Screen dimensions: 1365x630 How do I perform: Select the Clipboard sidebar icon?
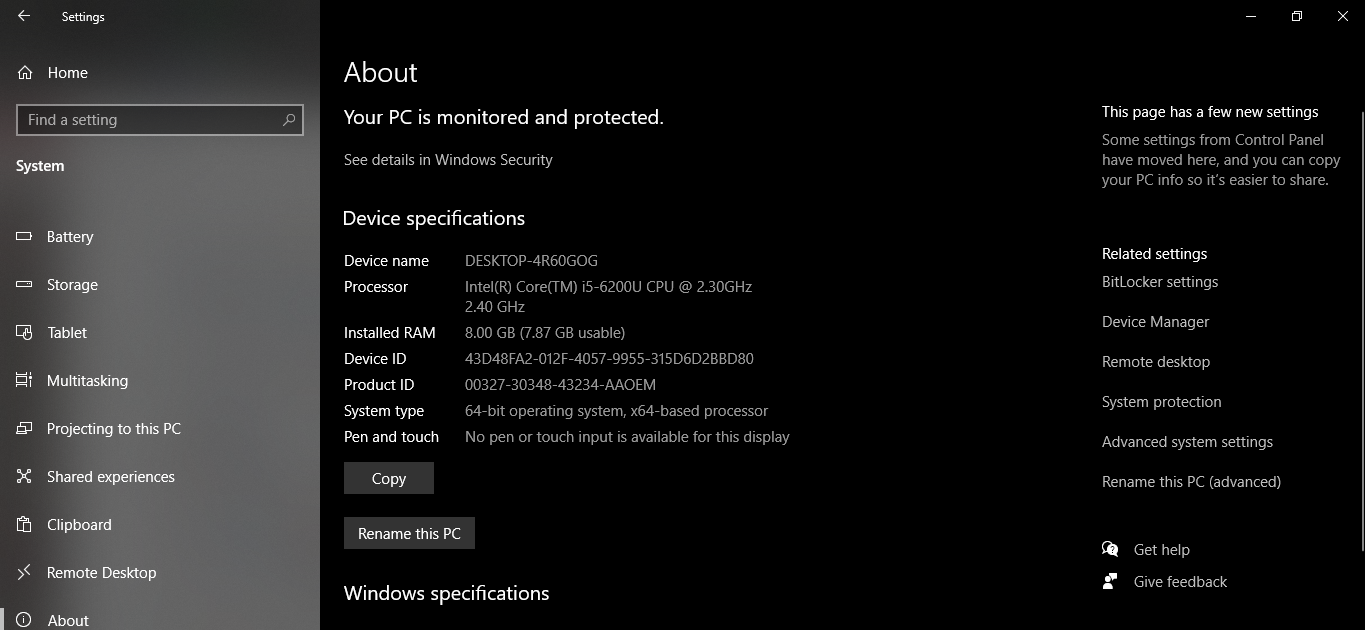pyautogui.click(x=23, y=524)
